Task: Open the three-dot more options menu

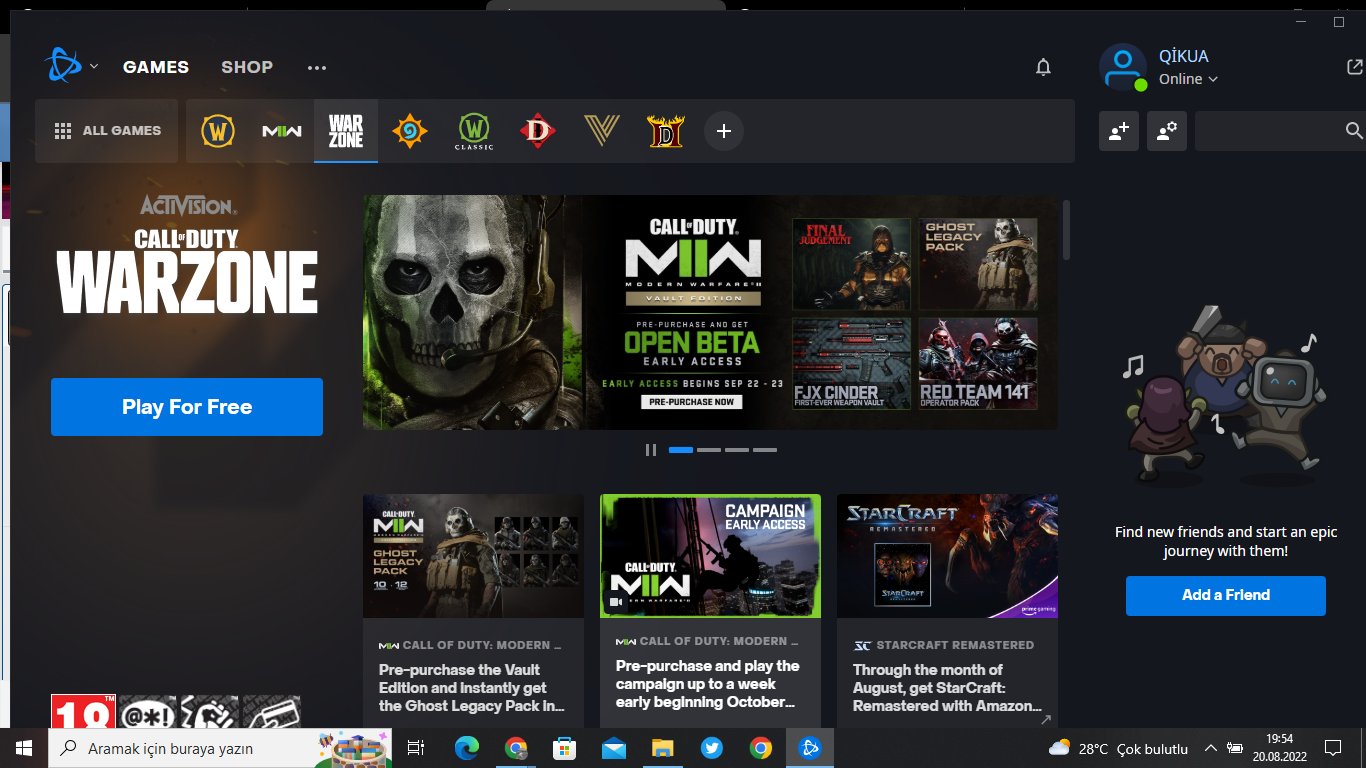Action: coord(317,68)
